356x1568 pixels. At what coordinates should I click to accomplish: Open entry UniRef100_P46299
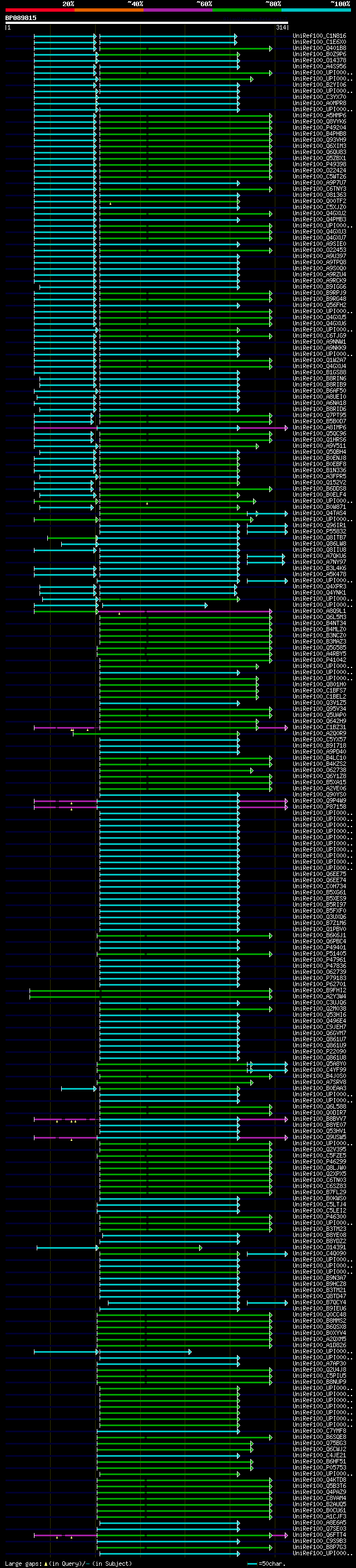click(x=319, y=1162)
